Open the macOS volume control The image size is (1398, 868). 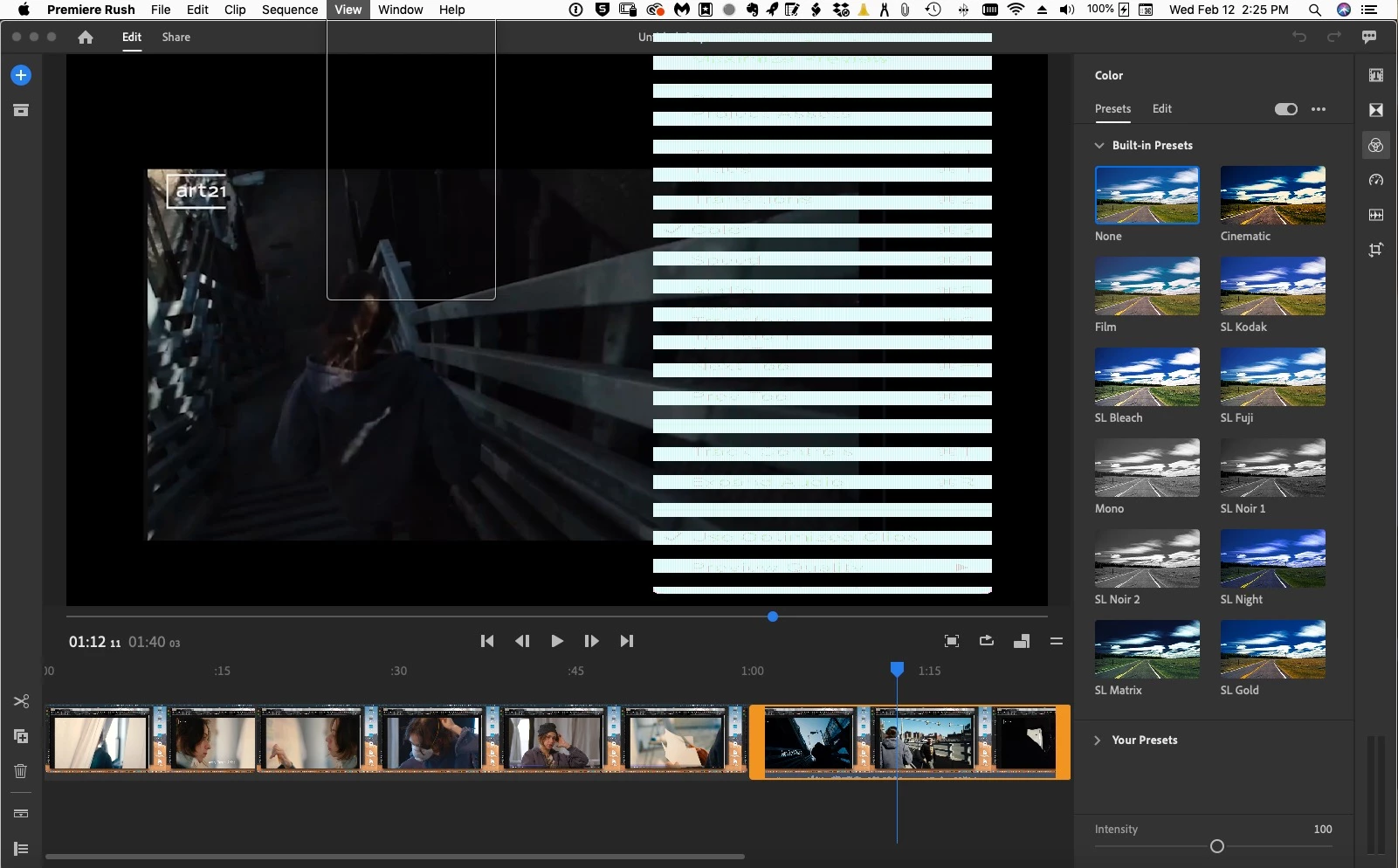1067,10
